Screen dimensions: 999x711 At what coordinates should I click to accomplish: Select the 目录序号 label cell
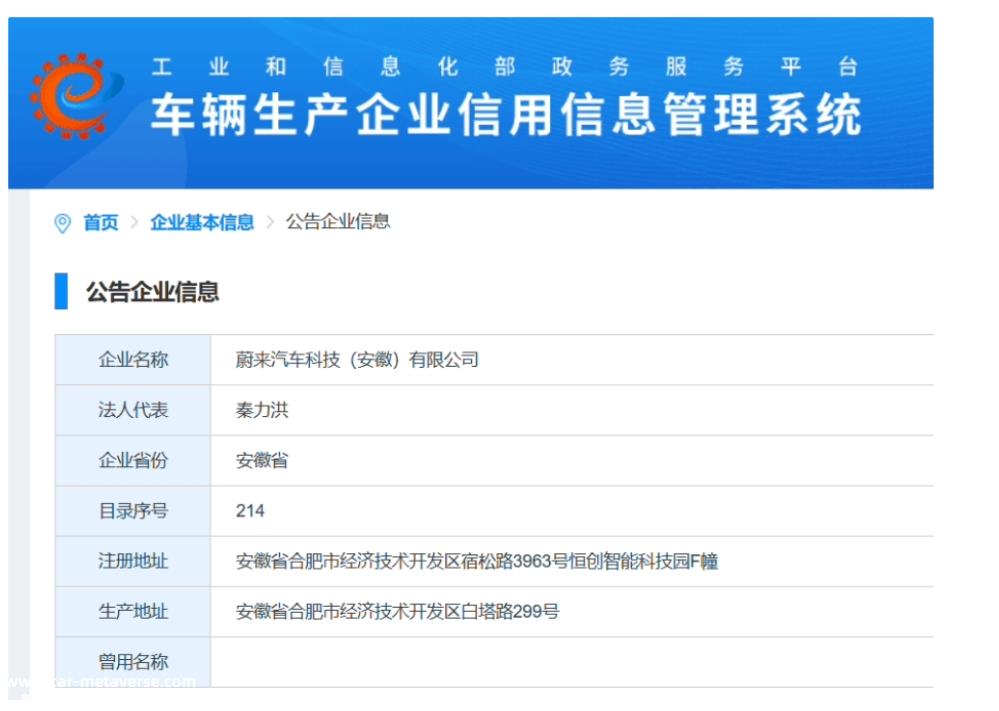pos(133,511)
